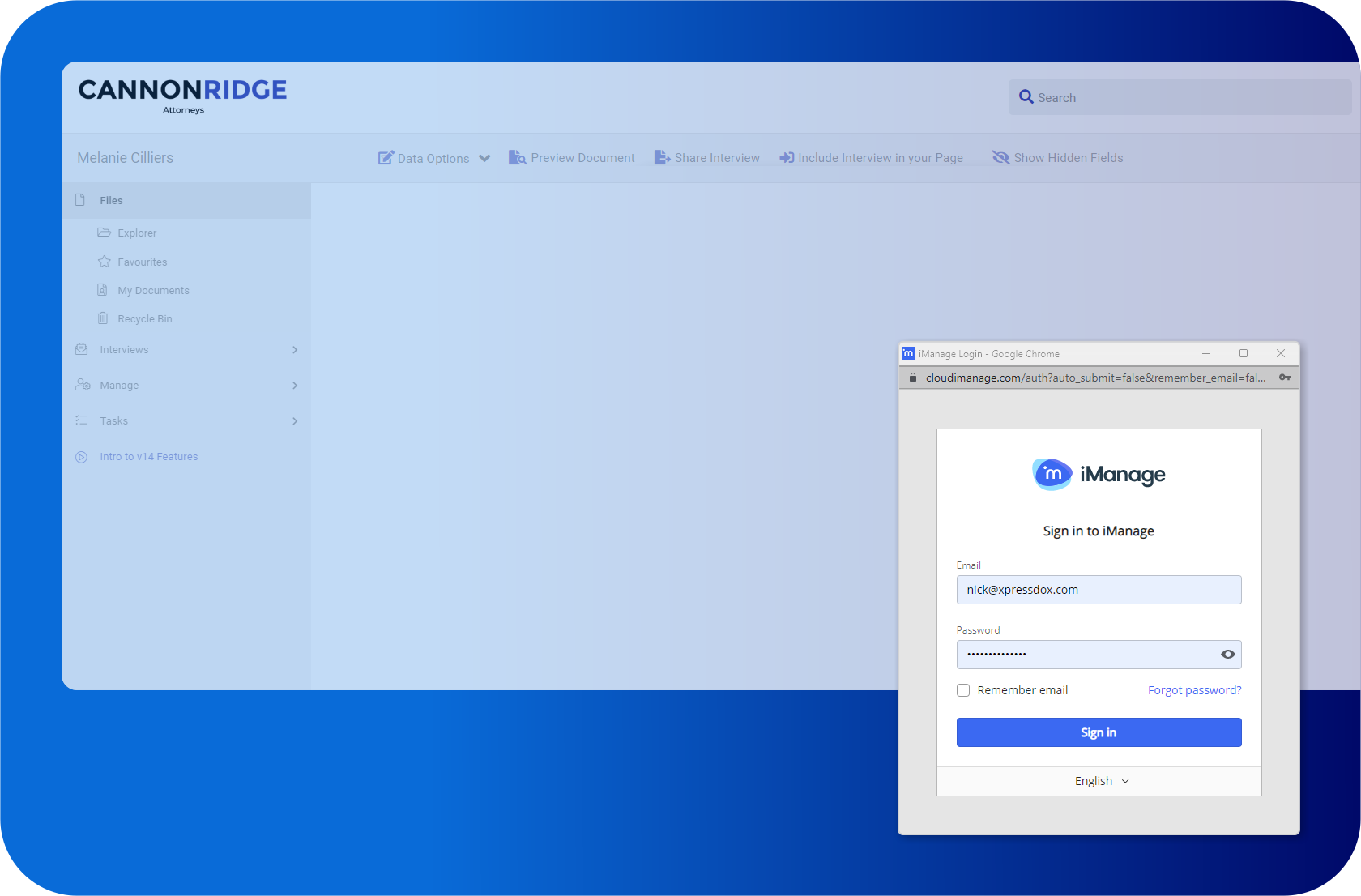Click Forgot password? link
The height and width of the screenshot is (896, 1361).
coord(1194,690)
